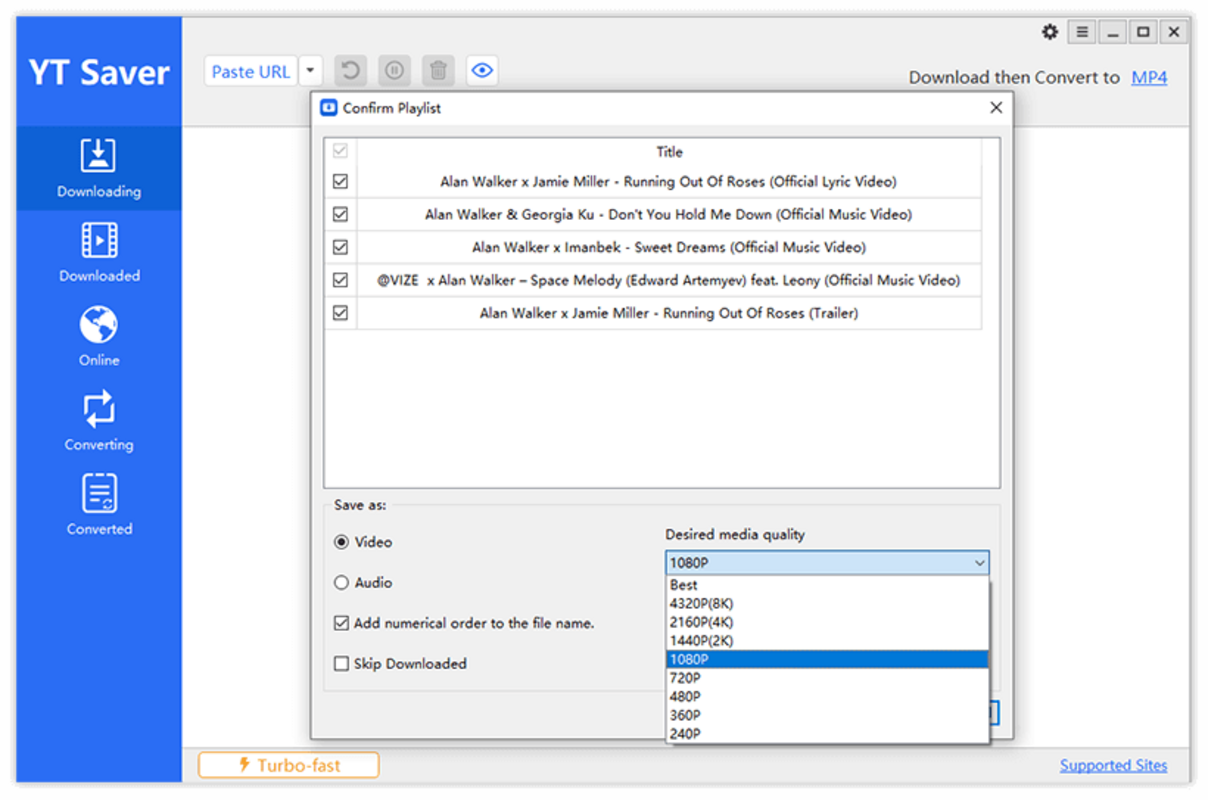Image resolution: width=1208 pixels, height=800 pixels.
Task: Open the Converting section in sidebar
Action: coord(99,421)
